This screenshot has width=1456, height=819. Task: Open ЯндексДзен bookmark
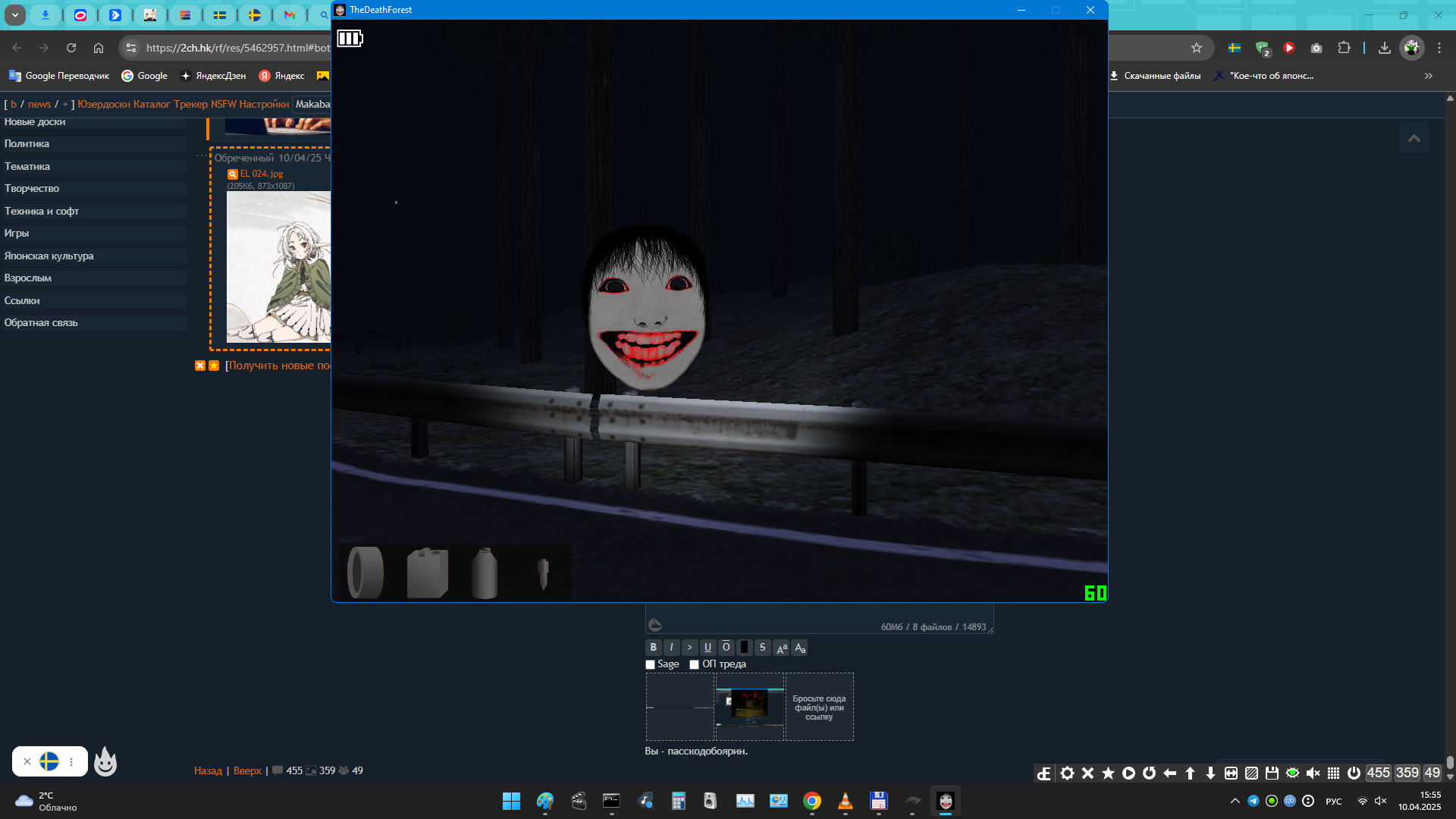coord(213,76)
